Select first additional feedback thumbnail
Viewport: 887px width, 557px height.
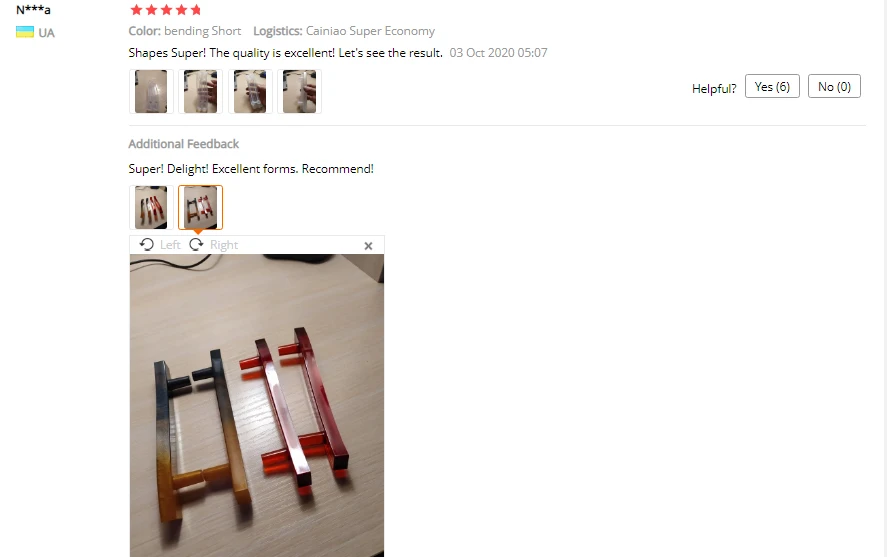[151, 208]
